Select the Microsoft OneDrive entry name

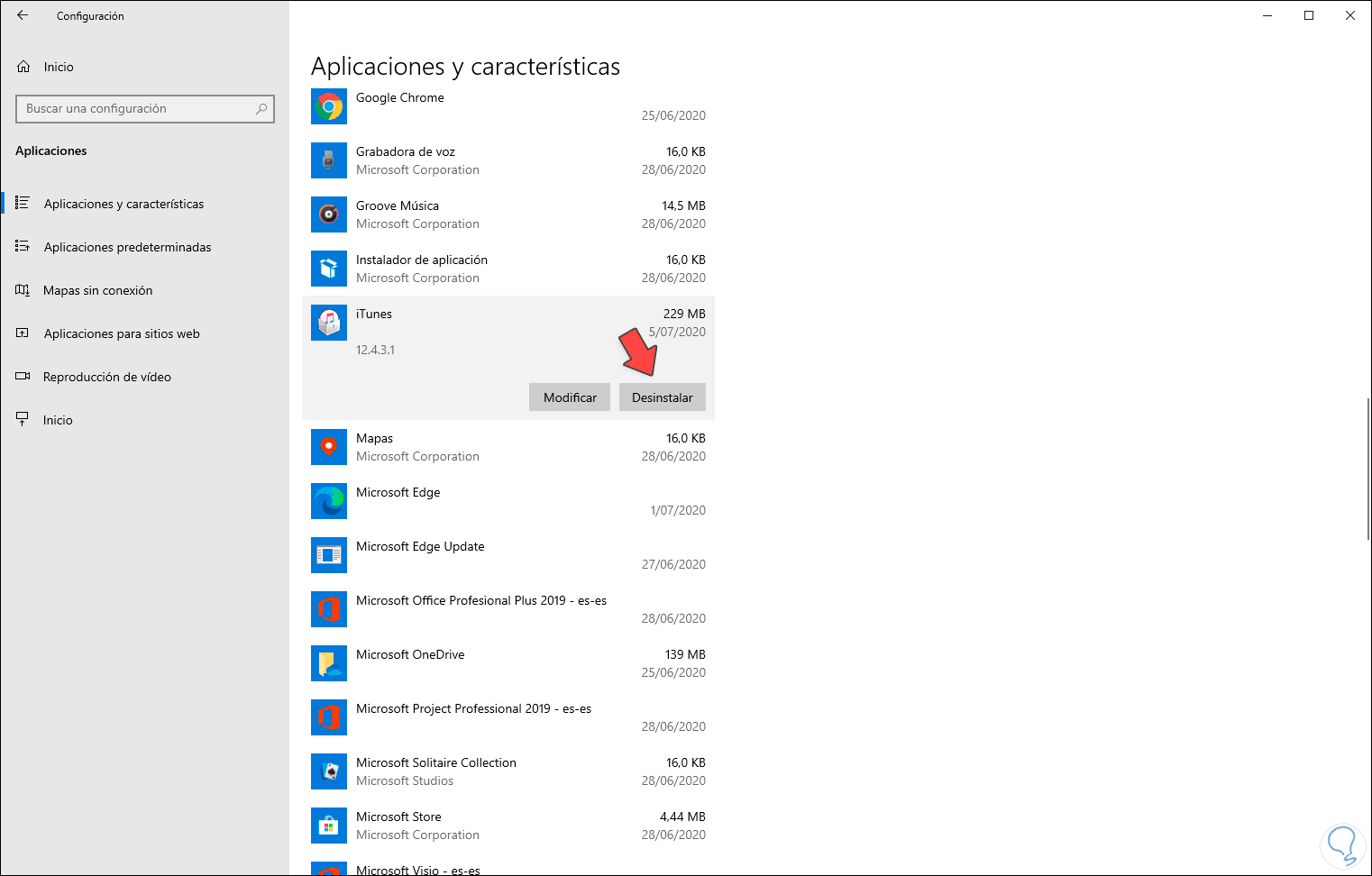tap(410, 654)
